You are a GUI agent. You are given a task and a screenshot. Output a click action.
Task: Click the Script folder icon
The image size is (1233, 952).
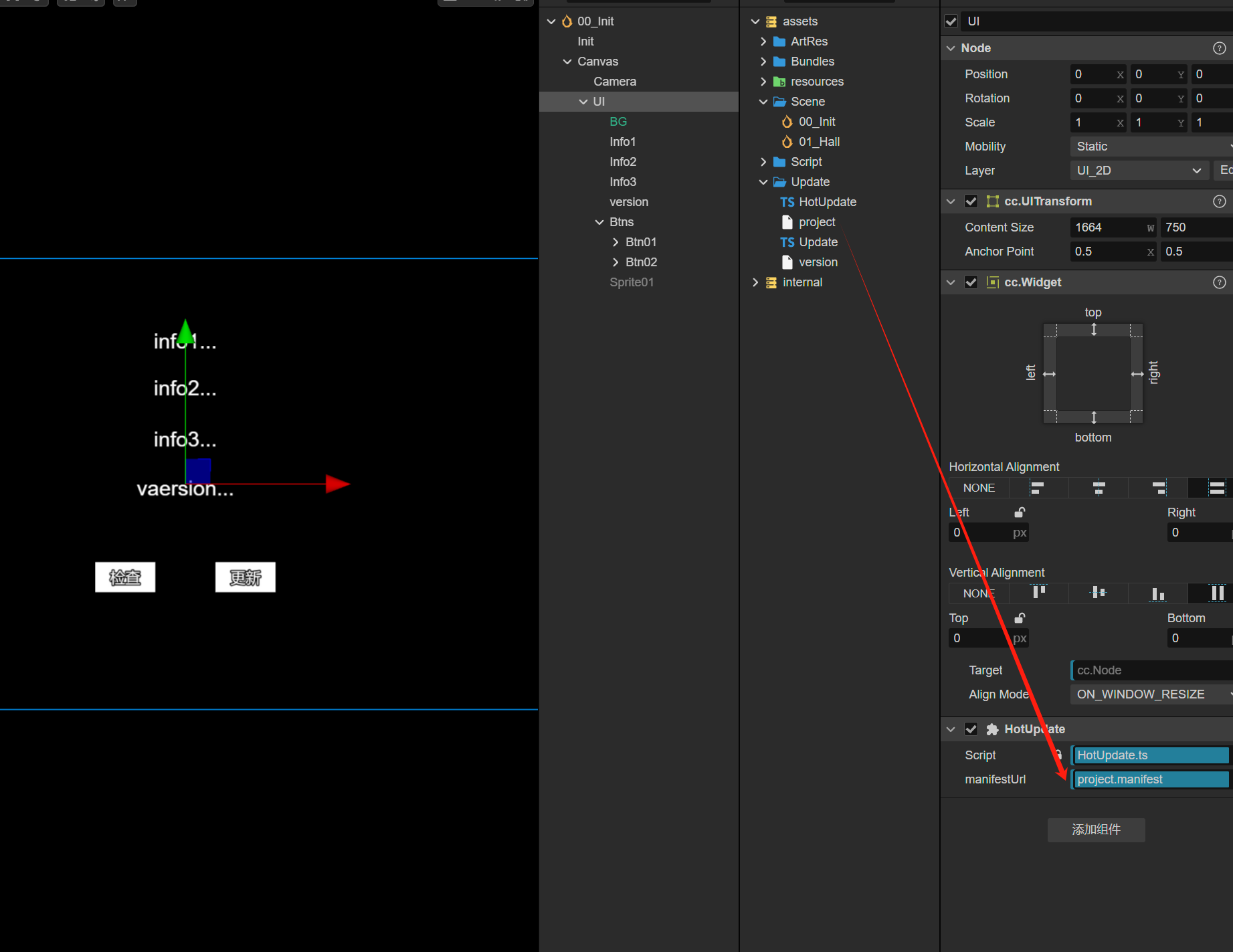click(x=779, y=162)
